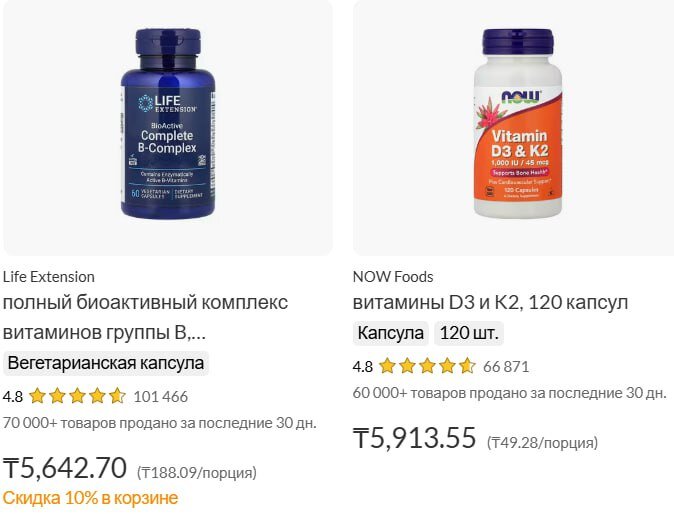Open the NOW Vitamin D3 & K2 image

point(517,126)
